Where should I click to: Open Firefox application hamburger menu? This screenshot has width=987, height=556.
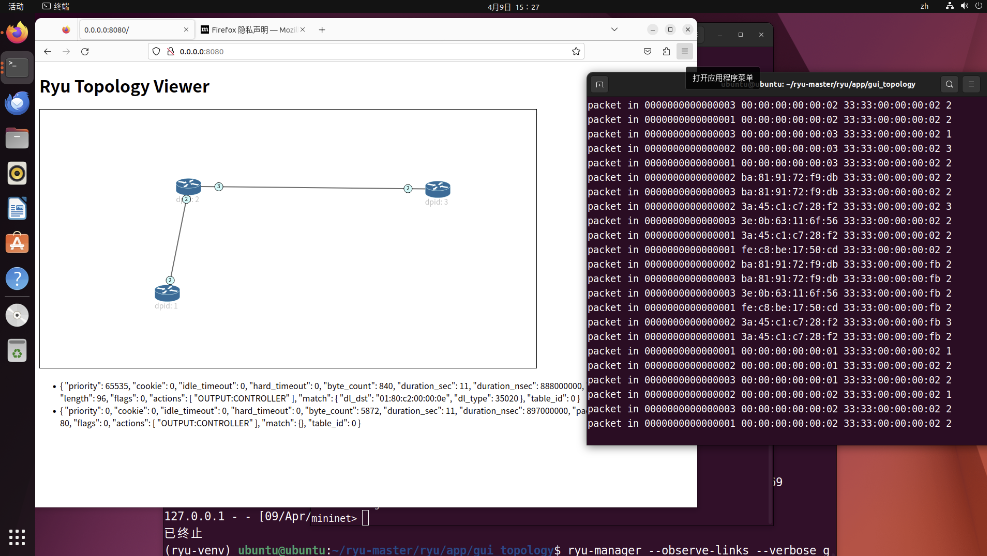[684, 51]
